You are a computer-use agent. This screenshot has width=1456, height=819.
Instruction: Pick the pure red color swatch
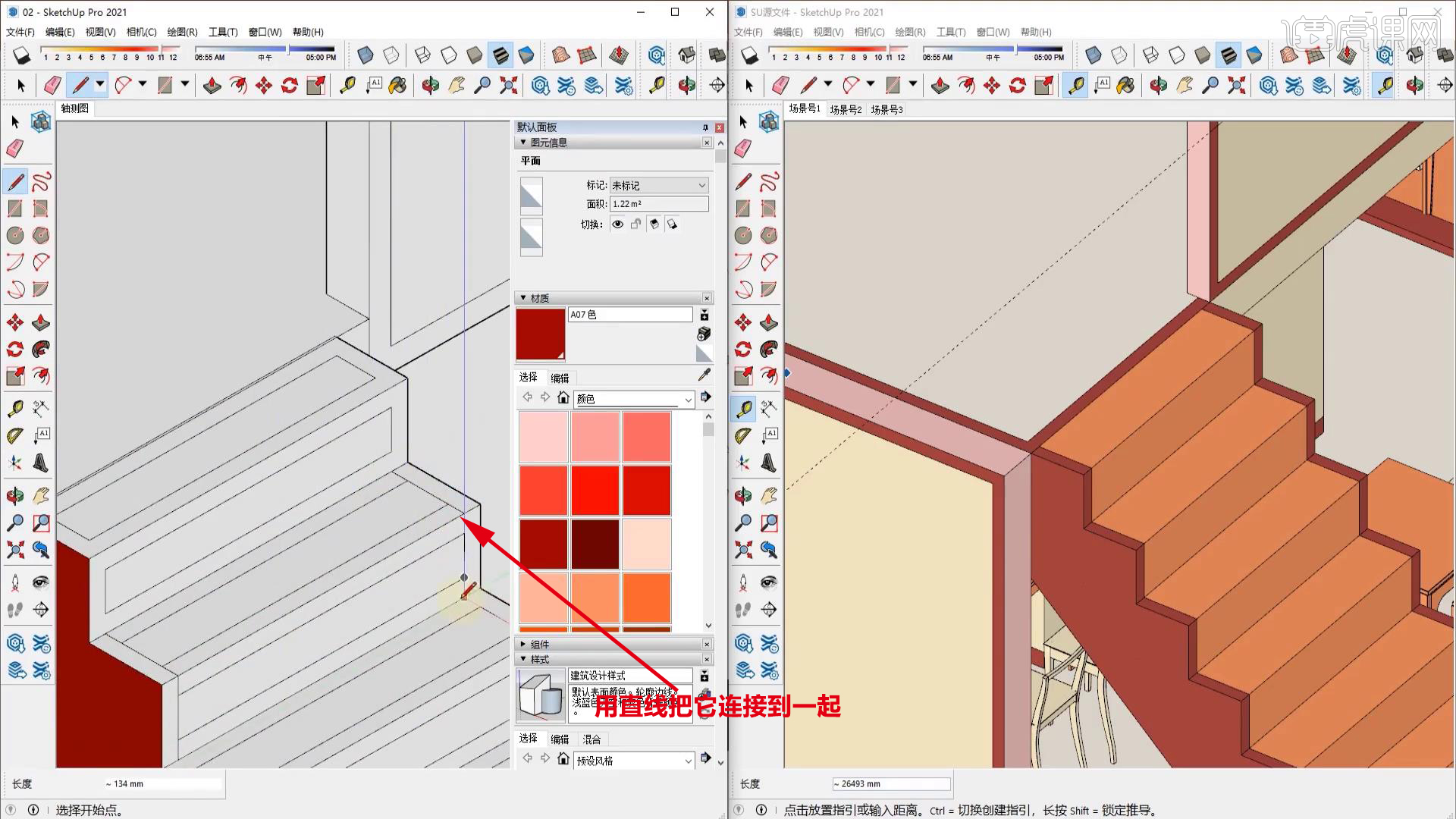click(595, 491)
